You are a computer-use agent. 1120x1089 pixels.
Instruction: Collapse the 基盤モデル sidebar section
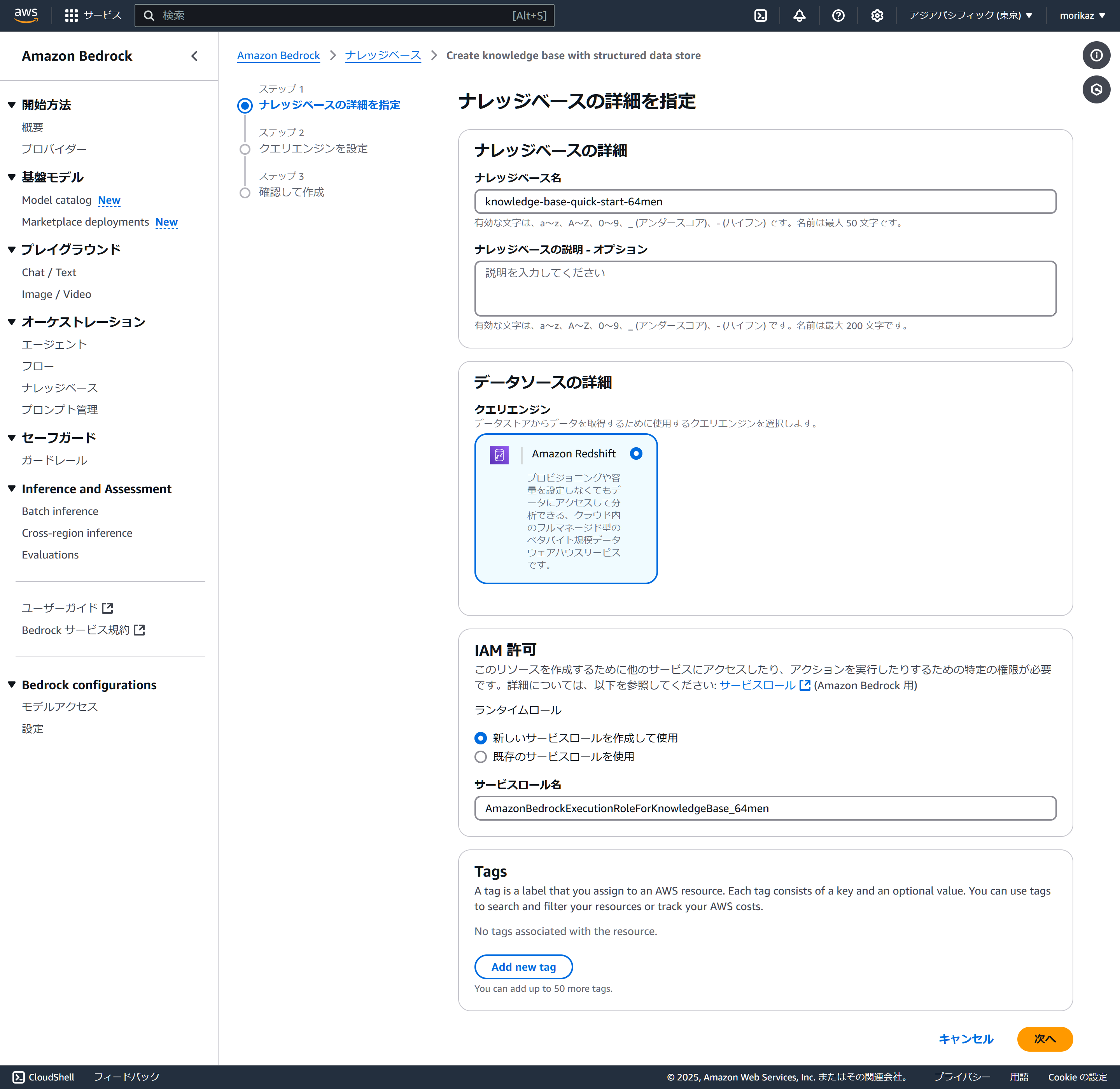(x=11, y=177)
